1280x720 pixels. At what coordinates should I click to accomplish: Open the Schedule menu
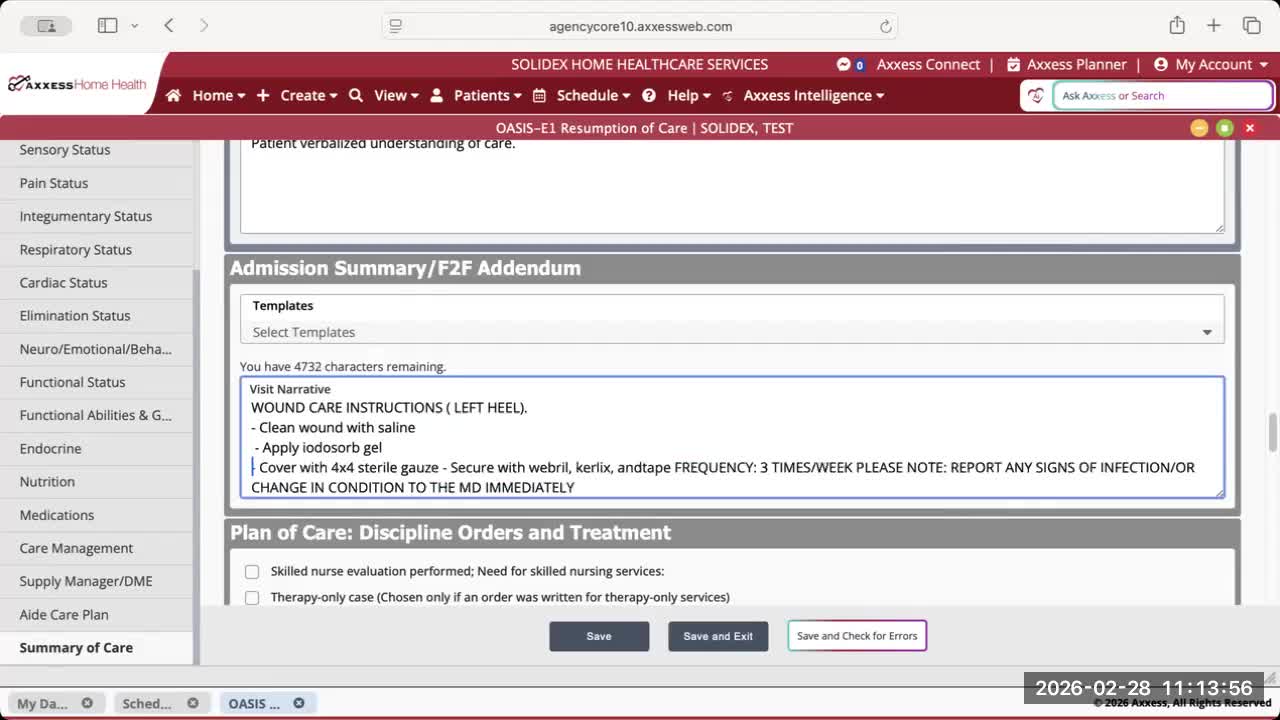coord(581,96)
